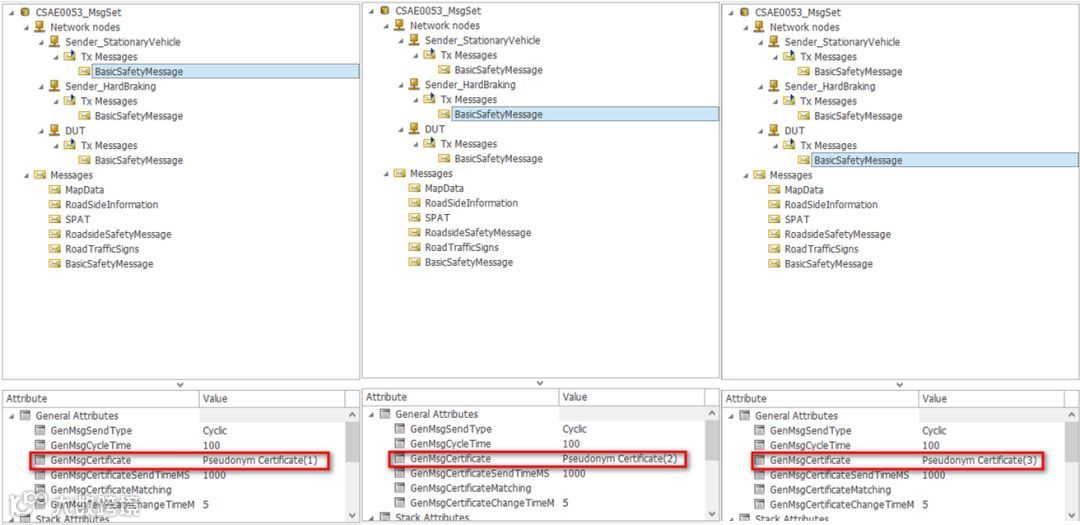
Task: Click General Attributes icon in middle panel
Action: click(x=385, y=415)
